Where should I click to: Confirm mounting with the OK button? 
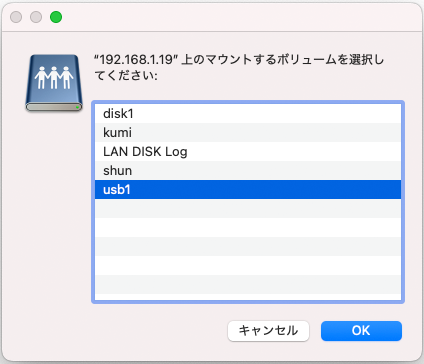click(361, 331)
